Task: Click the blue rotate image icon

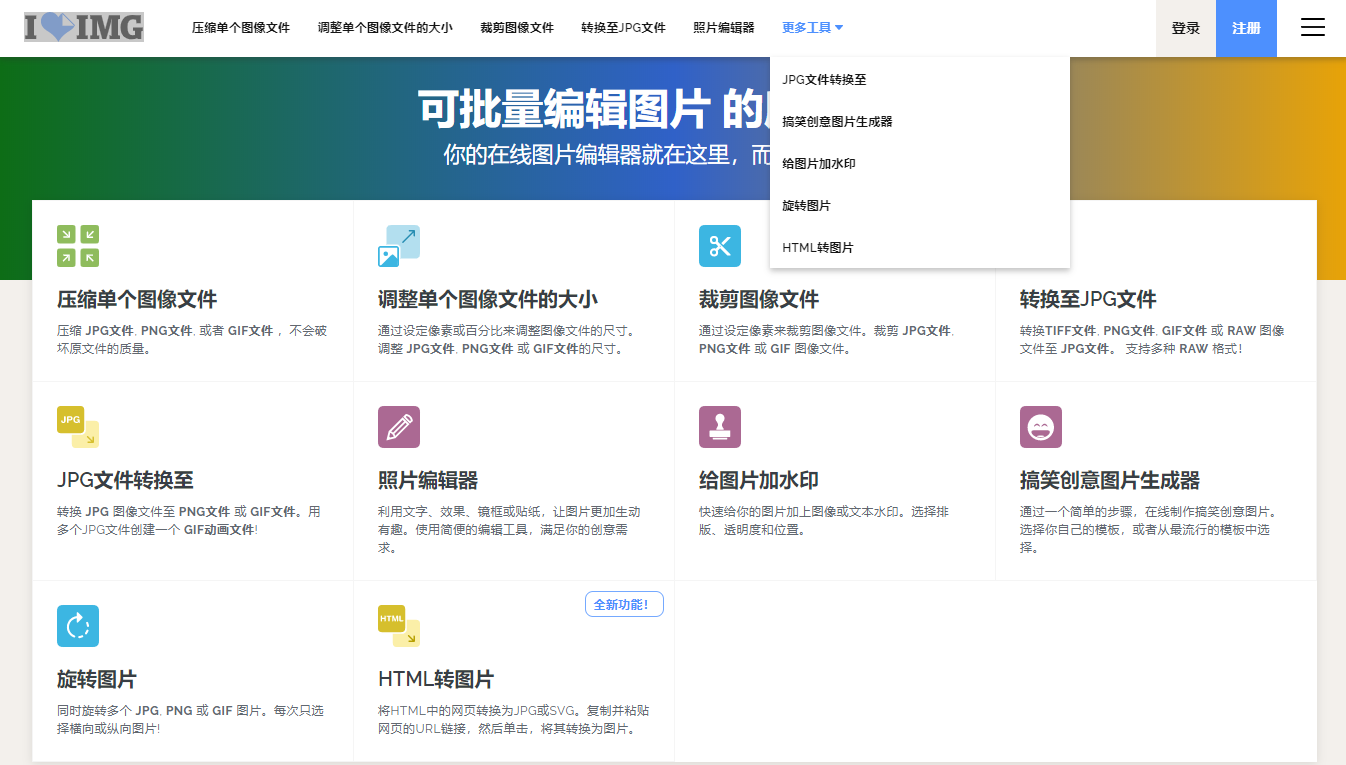Action: click(78, 626)
